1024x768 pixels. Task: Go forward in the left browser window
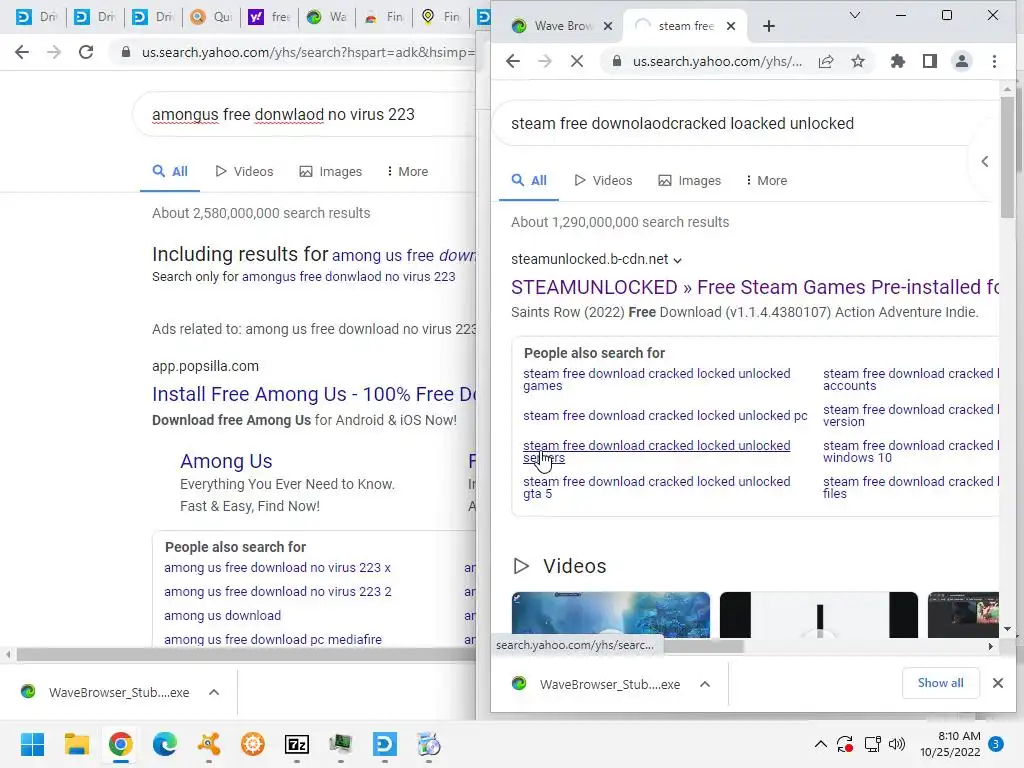point(54,52)
